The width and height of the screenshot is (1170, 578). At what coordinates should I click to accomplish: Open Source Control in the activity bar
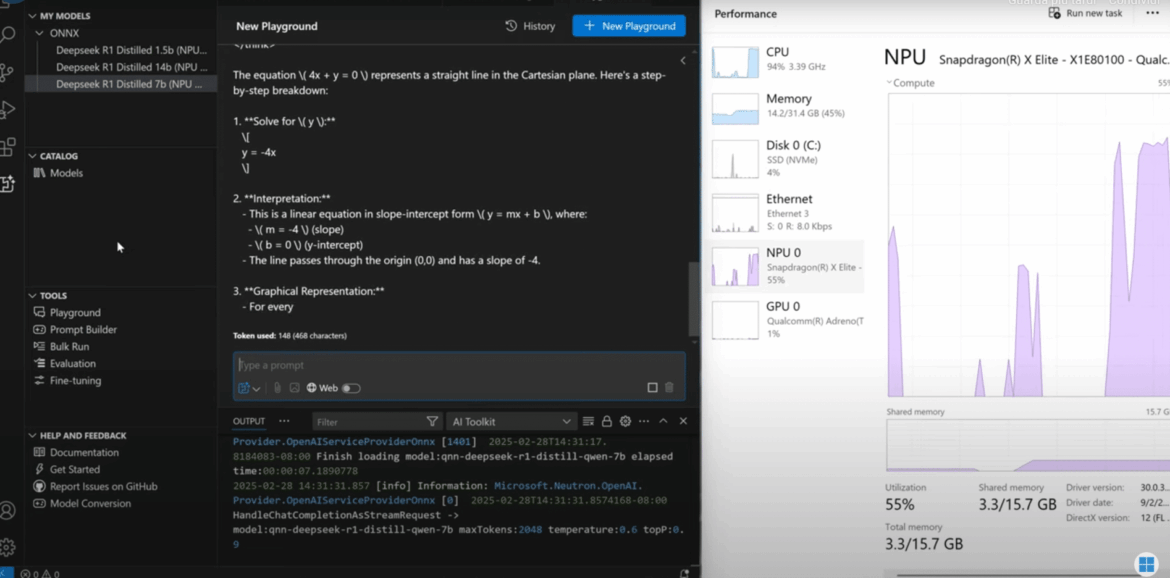[8, 72]
